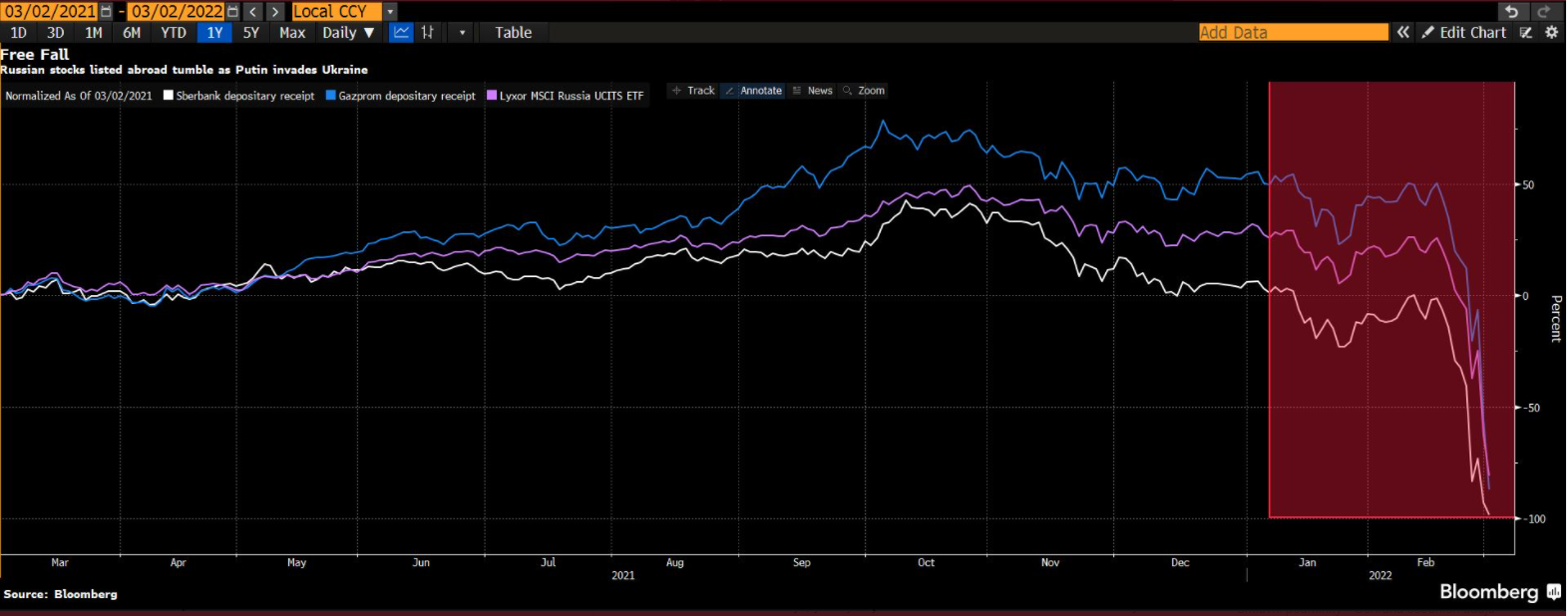Click the Add Data input field
1568x616 pixels.
[1293, 32]
